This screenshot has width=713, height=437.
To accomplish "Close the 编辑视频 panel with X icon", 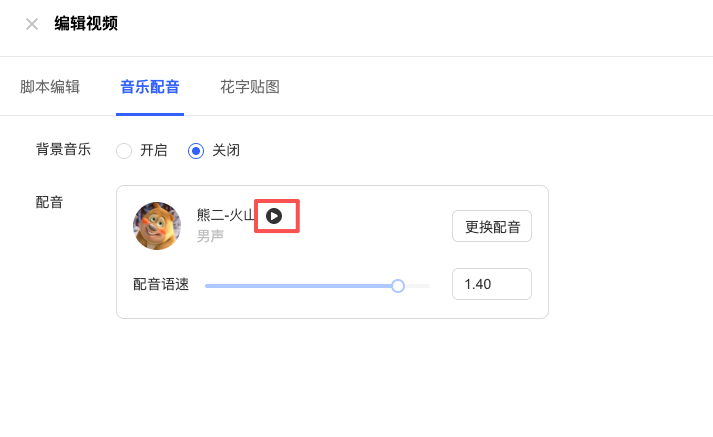I will click(x=32, y=24).
